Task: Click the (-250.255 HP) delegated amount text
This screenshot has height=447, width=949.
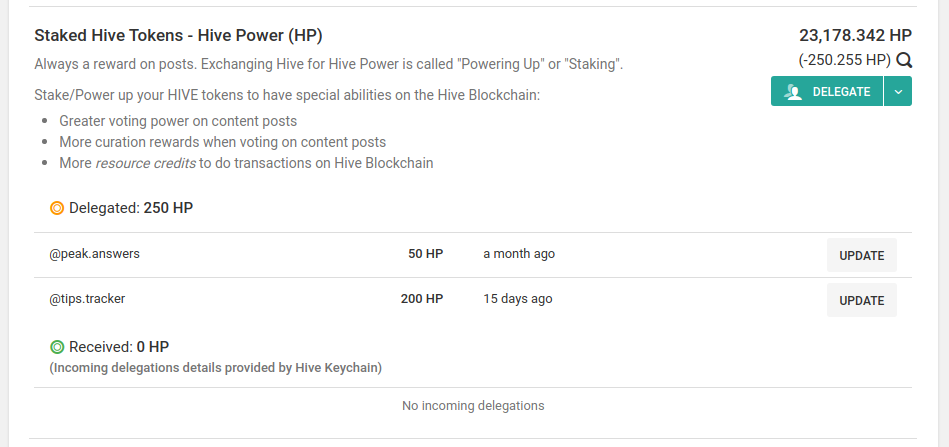Action: click(844, 60)
